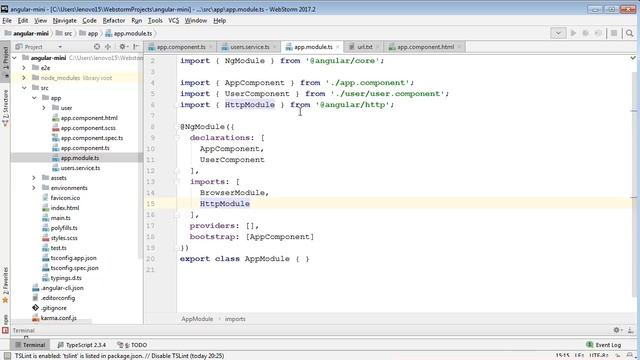Expand the e2e folder
Viewport: 640px width, 360px height.
tap(24, 68)
